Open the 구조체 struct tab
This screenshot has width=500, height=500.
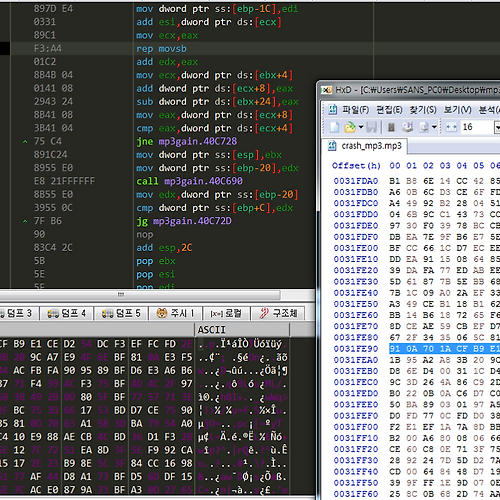tap(278, 313)
